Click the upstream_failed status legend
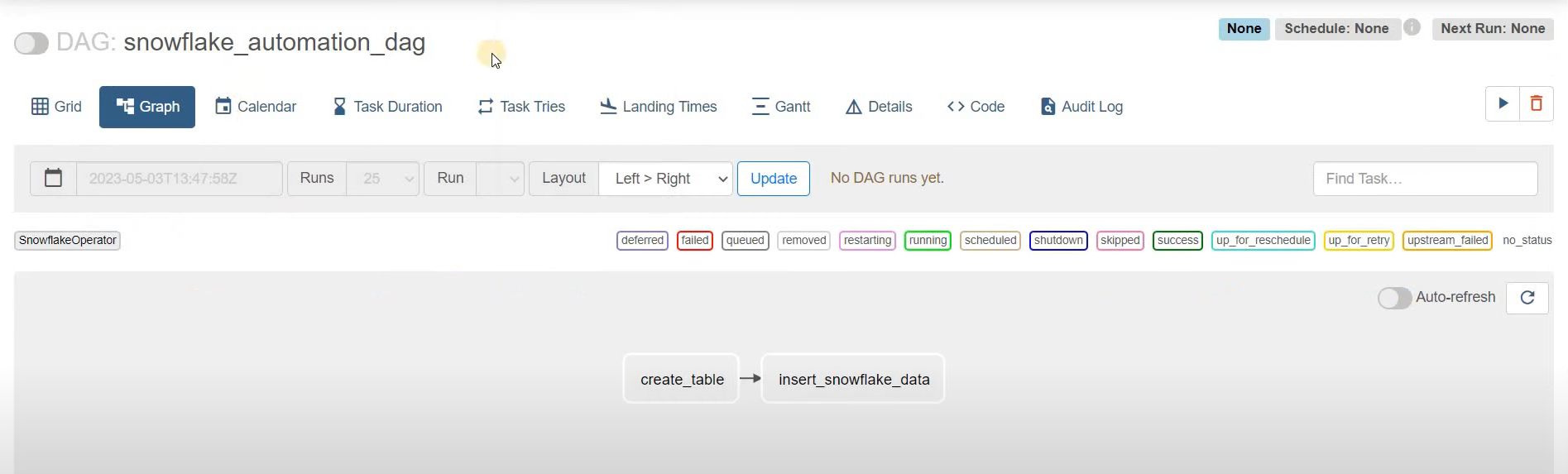Screen dimensions: 1568x474 (1448, 241)
